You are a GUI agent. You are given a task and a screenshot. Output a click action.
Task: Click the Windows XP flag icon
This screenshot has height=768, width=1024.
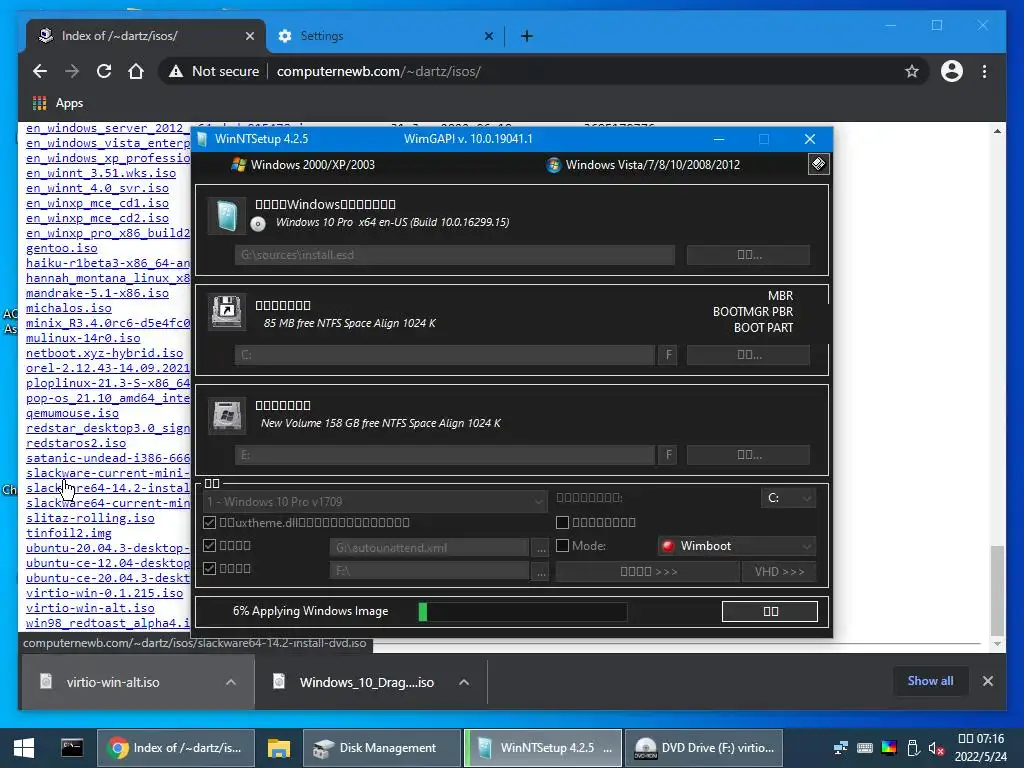(x=238, y=165)
